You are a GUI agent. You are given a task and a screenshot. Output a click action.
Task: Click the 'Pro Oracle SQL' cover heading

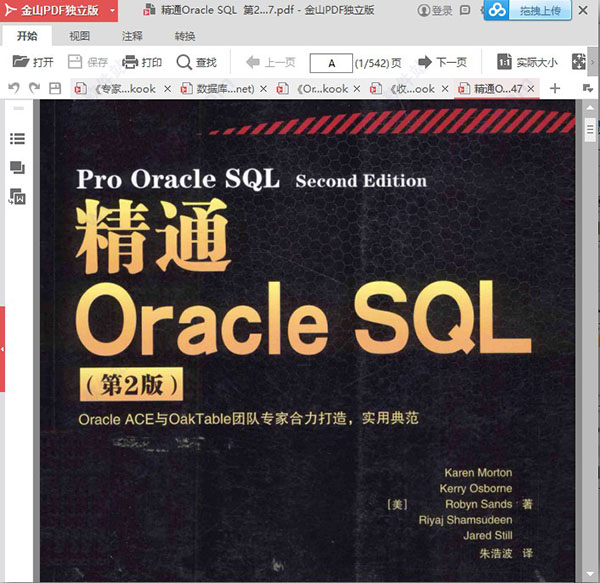coord(178,179)
